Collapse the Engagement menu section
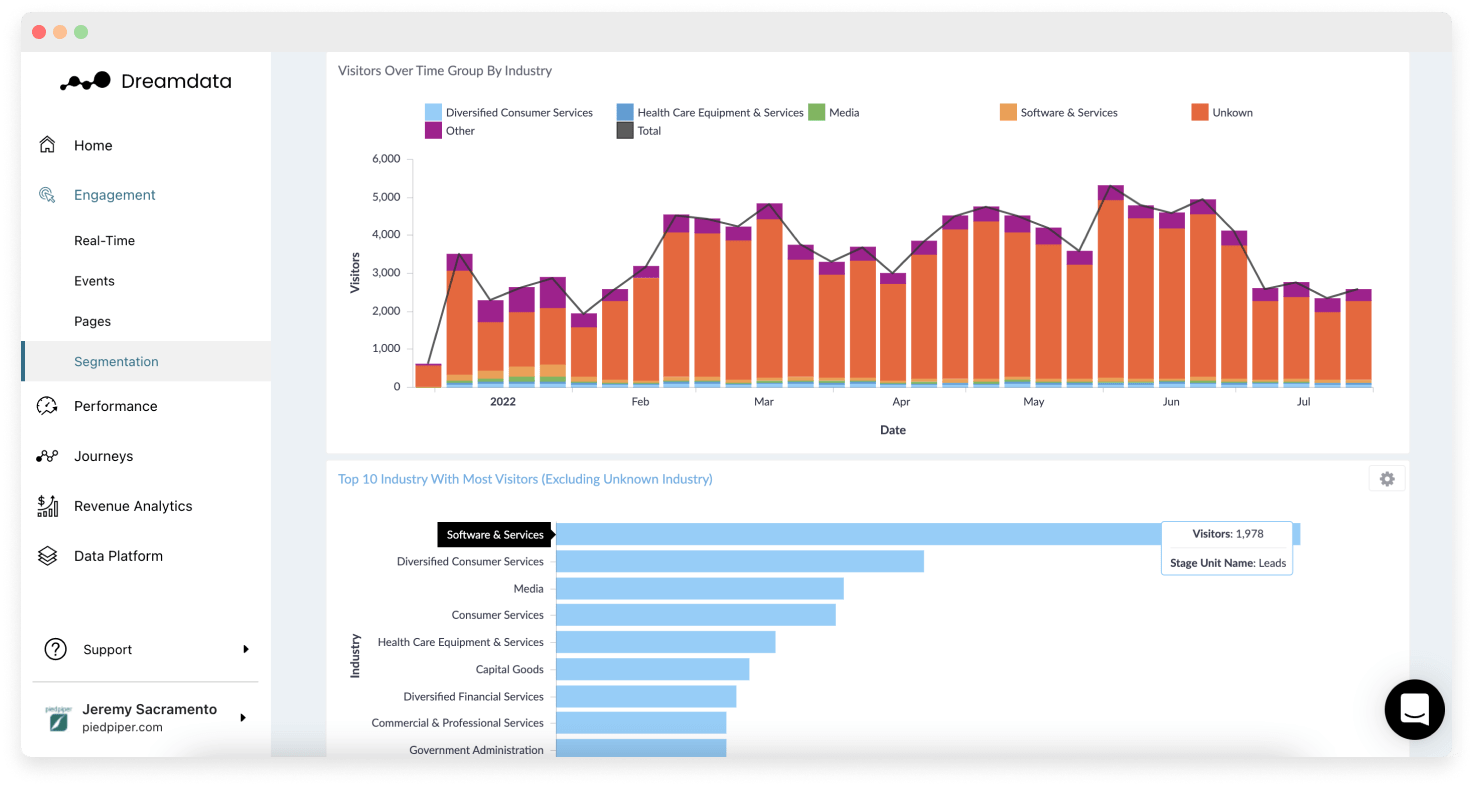Image resolution: width=1473 pixels, height=787 pixels. [x=115, y=195]
